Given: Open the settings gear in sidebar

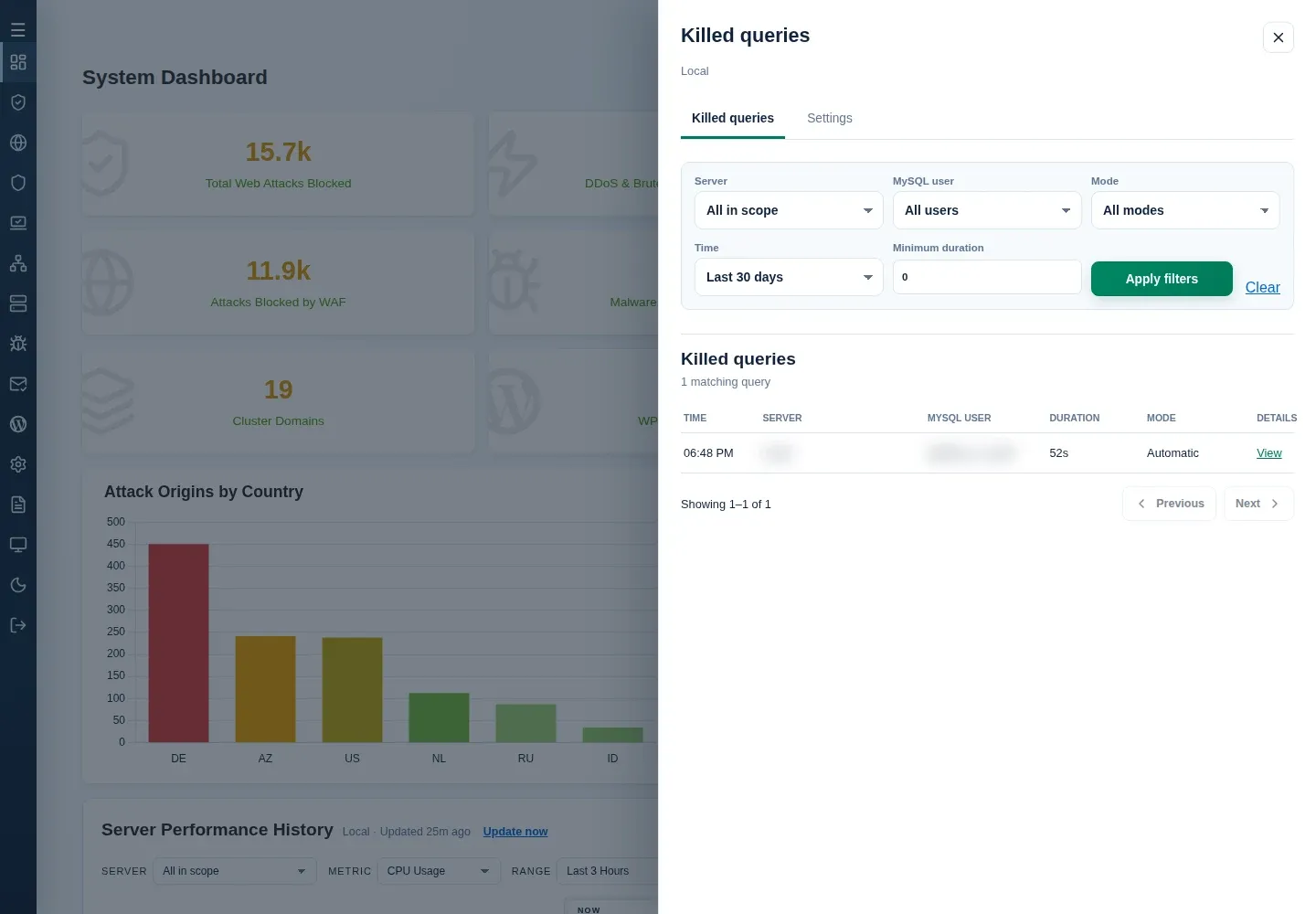Looking at the screenshot, I should (x=18, y=464).
